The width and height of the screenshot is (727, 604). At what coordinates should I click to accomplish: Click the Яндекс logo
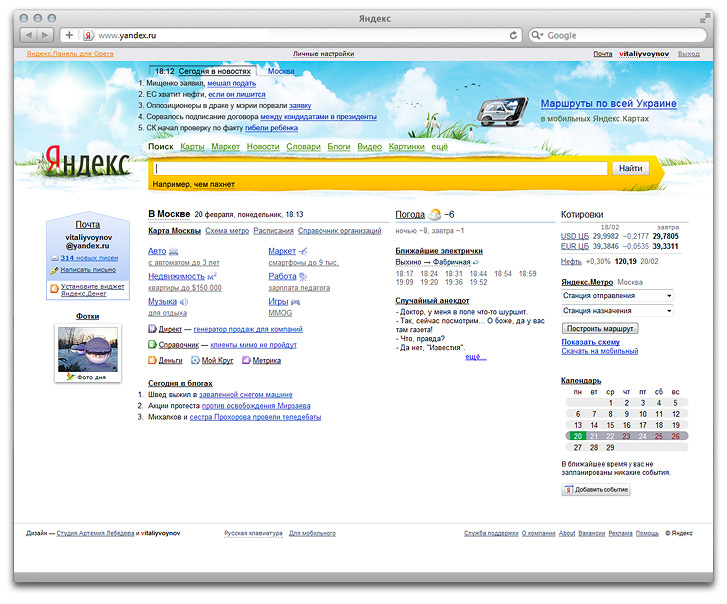click(x=88, y=160)
